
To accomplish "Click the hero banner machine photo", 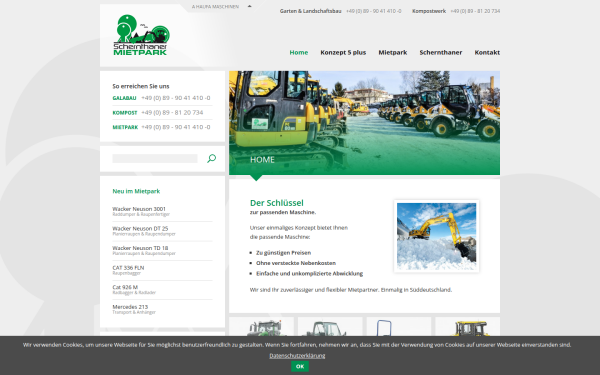I will [364, 123].
